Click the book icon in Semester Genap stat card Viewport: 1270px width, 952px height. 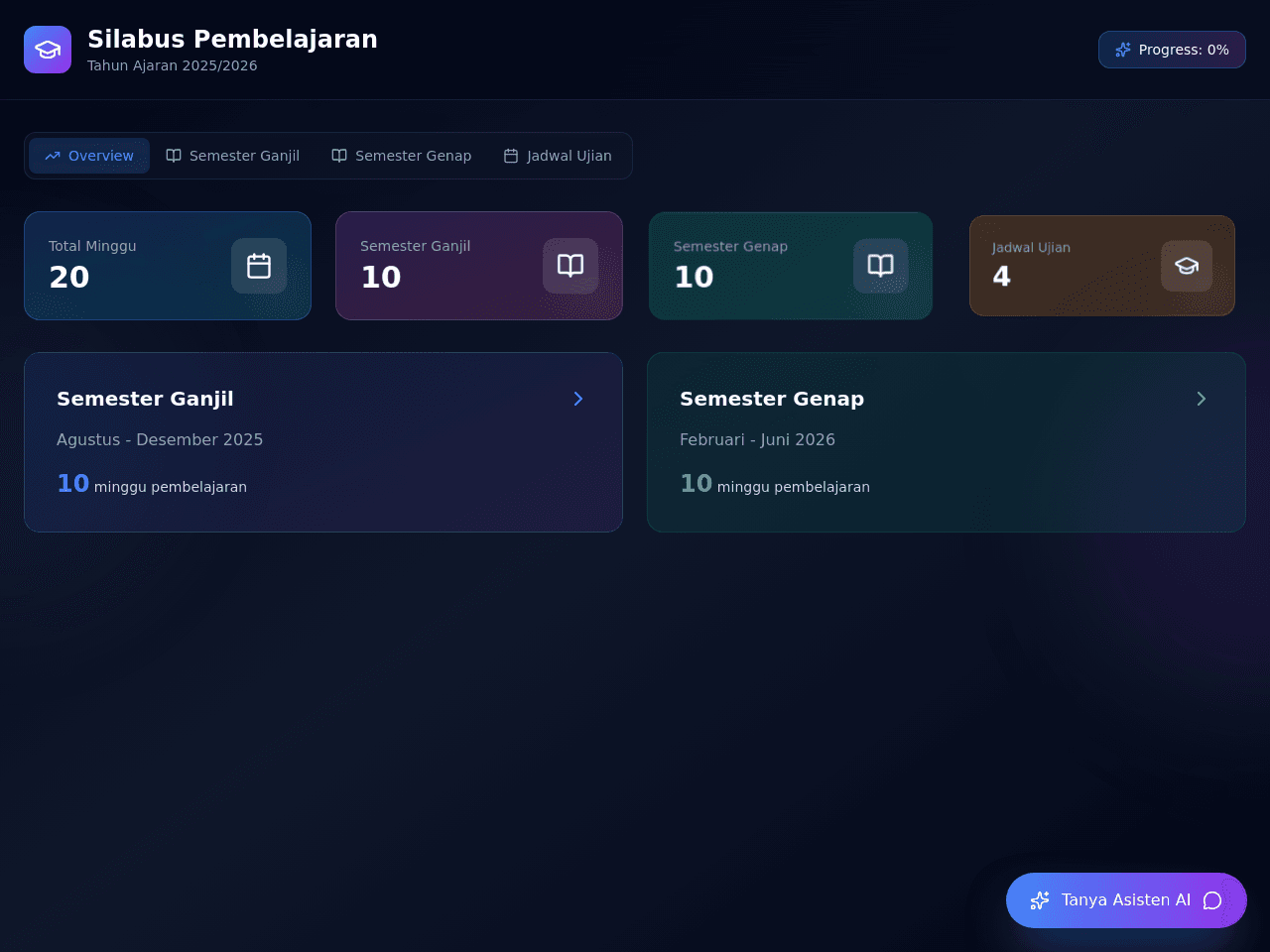[881, 266]
